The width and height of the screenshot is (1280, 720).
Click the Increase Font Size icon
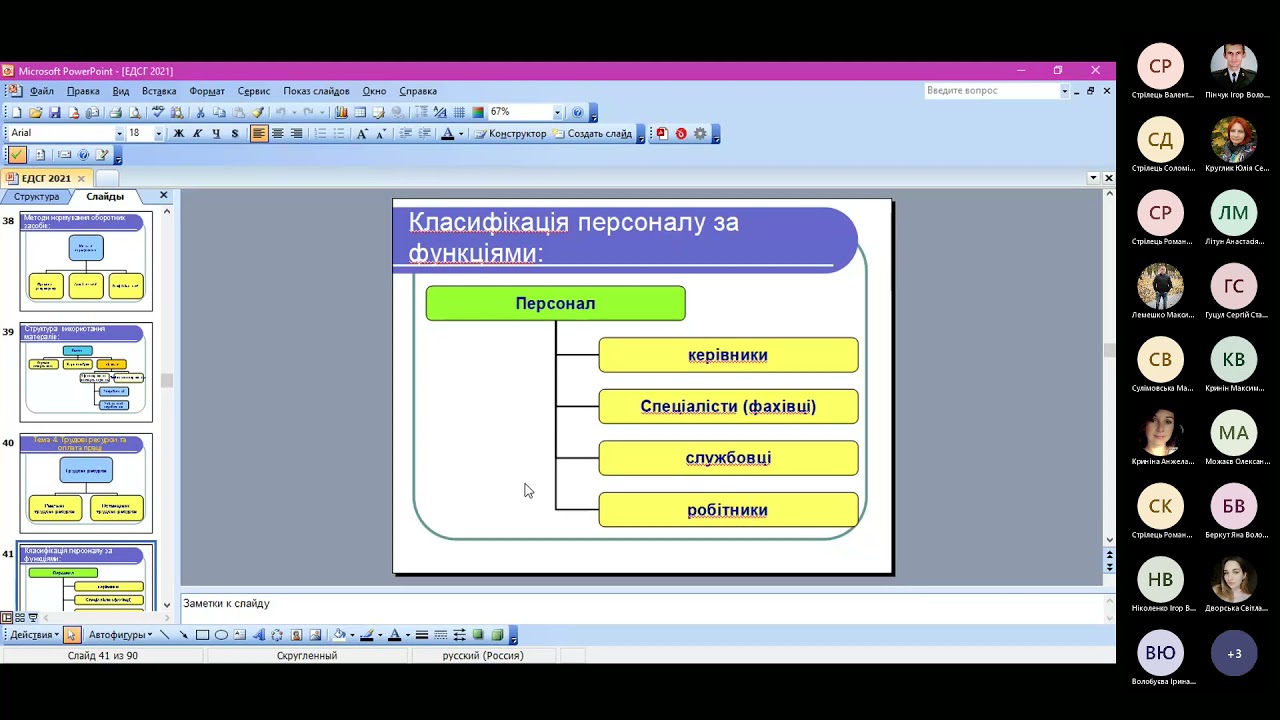362,133
